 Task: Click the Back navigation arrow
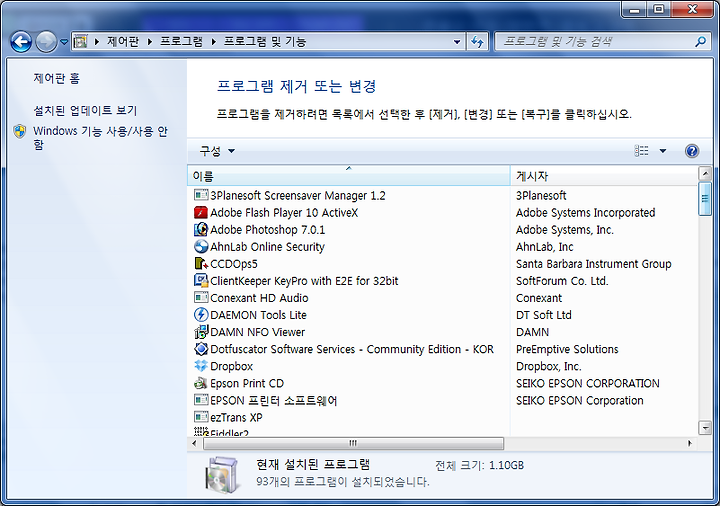point(21,42)
